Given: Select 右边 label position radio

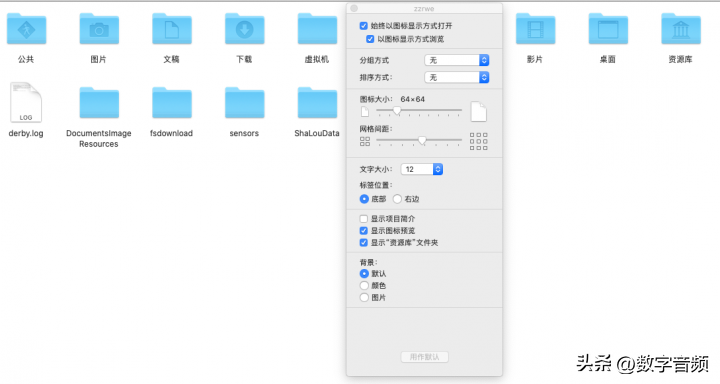Looking at the screenshot, I should pos(397,199).
